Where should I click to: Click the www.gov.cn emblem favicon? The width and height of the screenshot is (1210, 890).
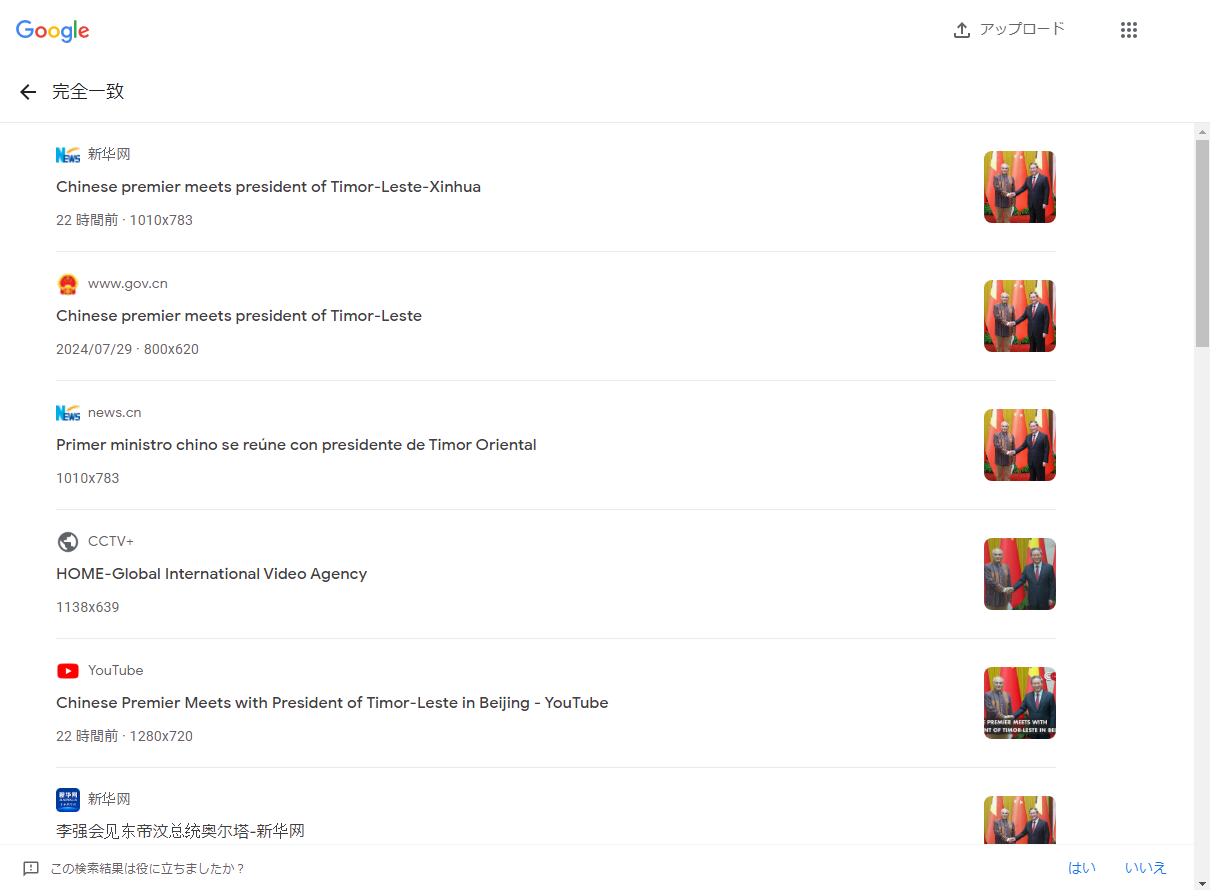[x=68, y=284]
